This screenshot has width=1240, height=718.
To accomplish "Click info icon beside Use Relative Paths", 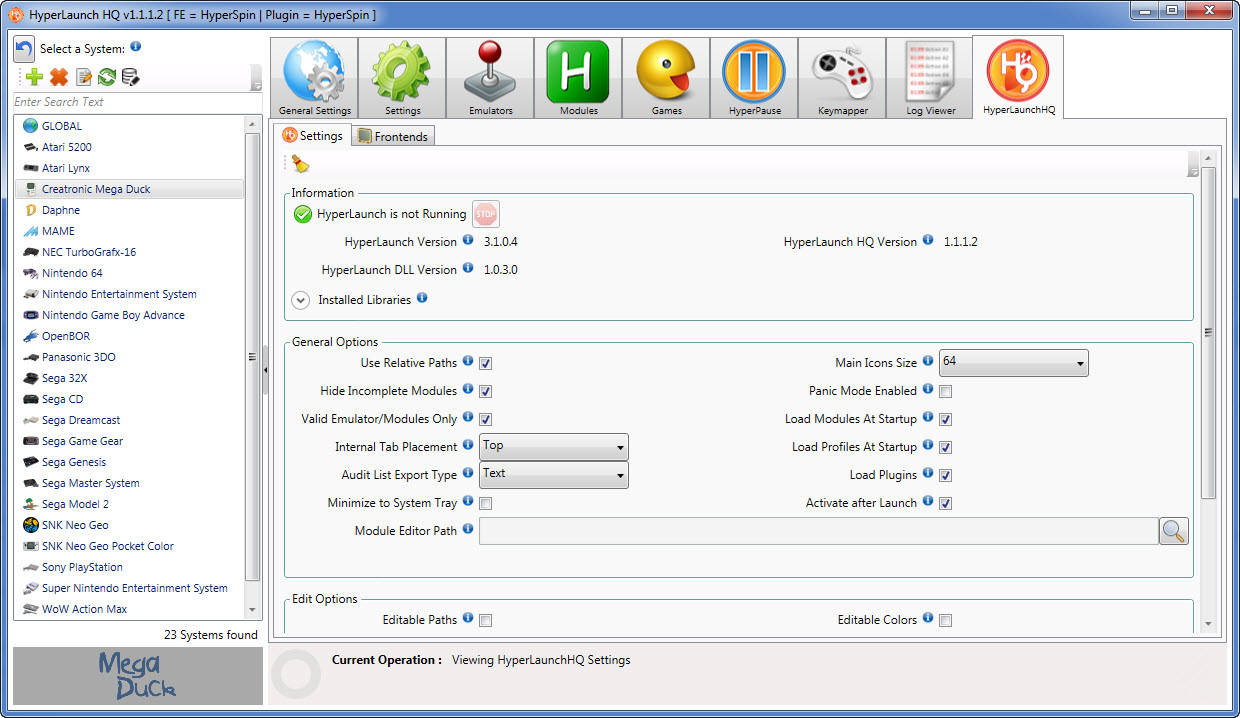I will pyautogui.click(x=468, y=361).
